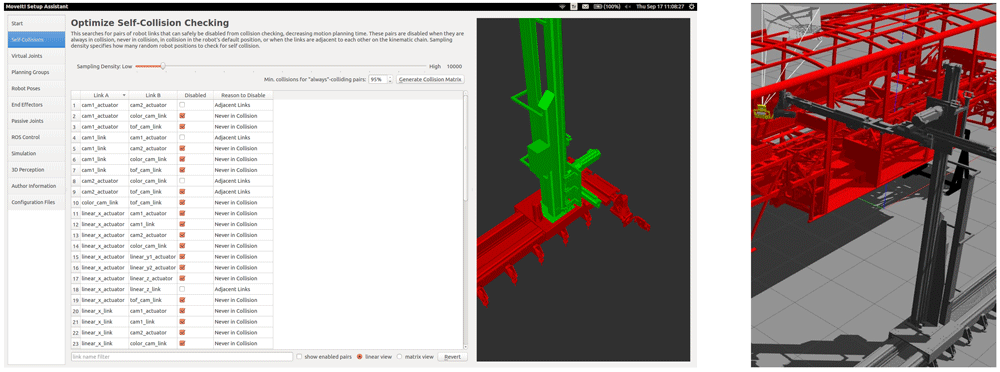Viewport: 1000px width, 372px height.
Task: Switch to Planning Groups tab
Action: [36, 72]
